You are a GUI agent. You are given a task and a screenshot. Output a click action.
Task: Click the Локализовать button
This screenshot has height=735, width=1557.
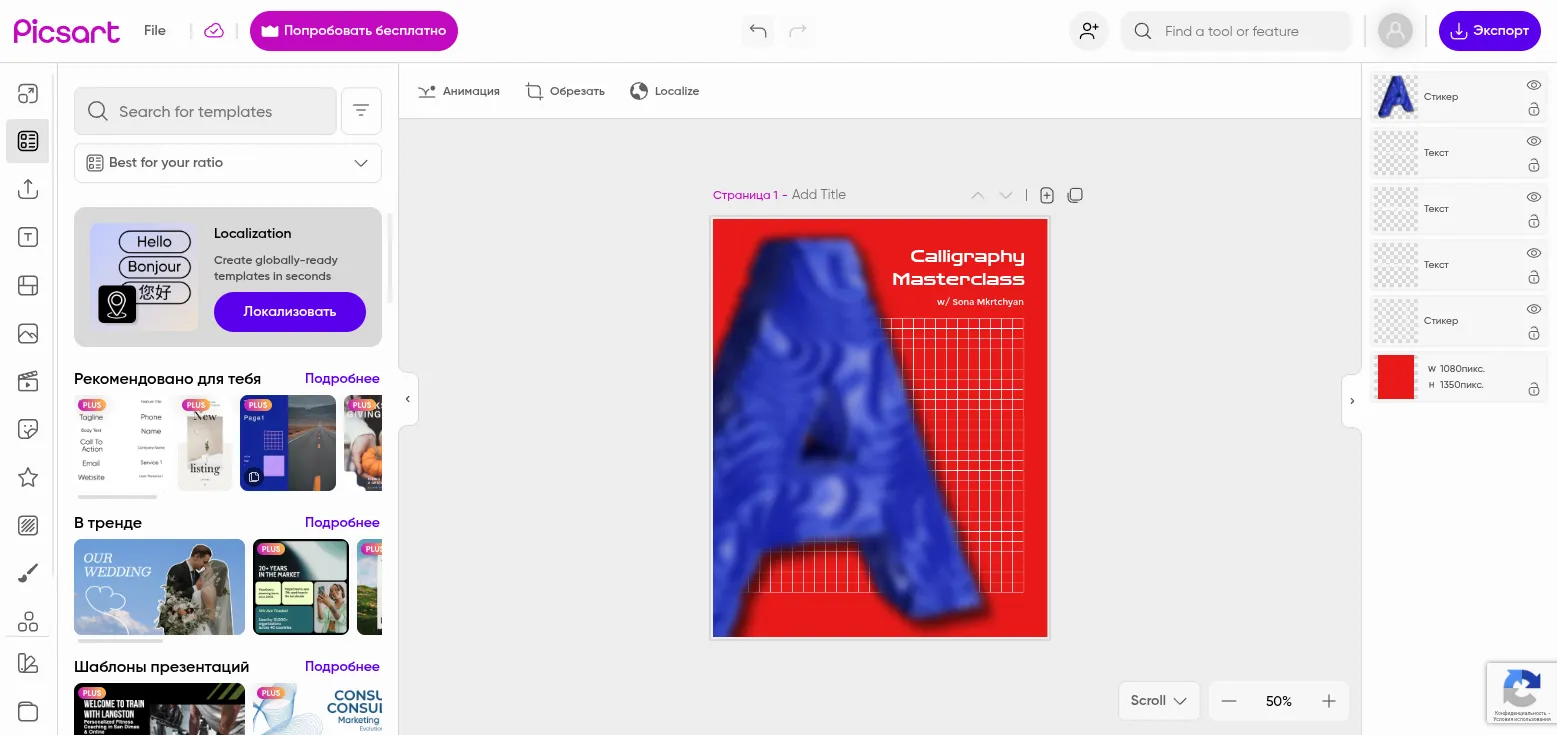click(289, 311)
